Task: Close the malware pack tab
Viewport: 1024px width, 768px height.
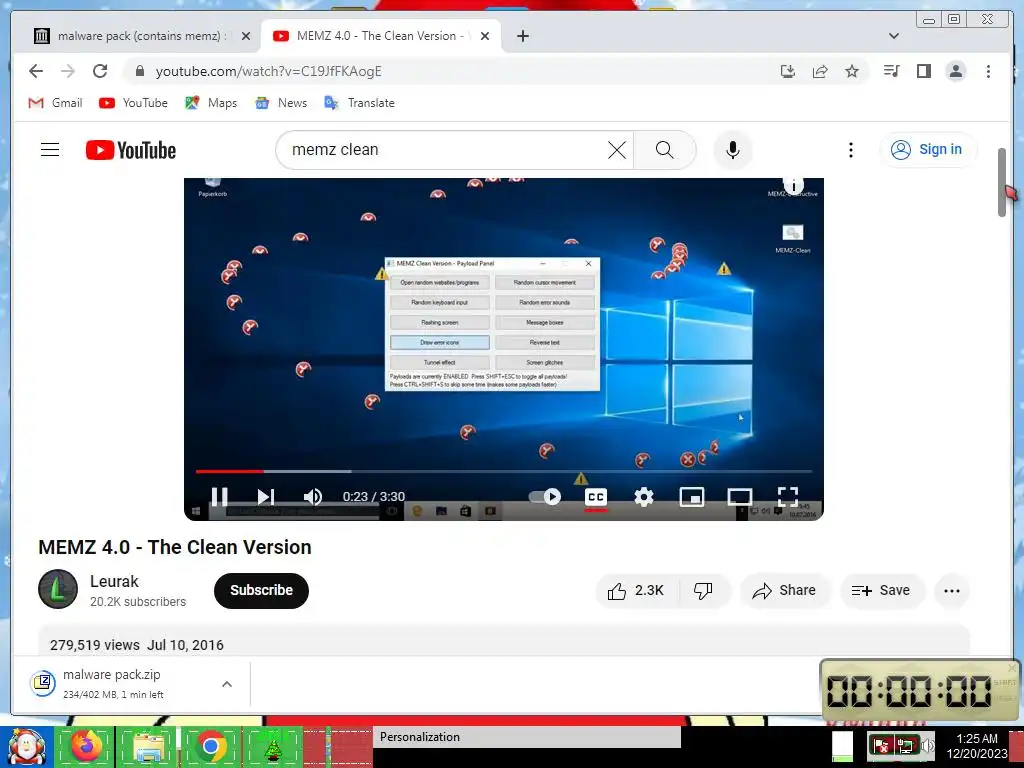Action: [246, 36]
